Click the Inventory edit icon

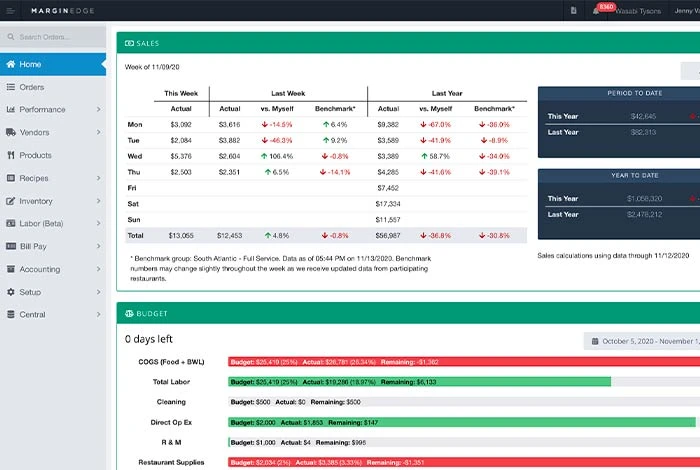11,201
